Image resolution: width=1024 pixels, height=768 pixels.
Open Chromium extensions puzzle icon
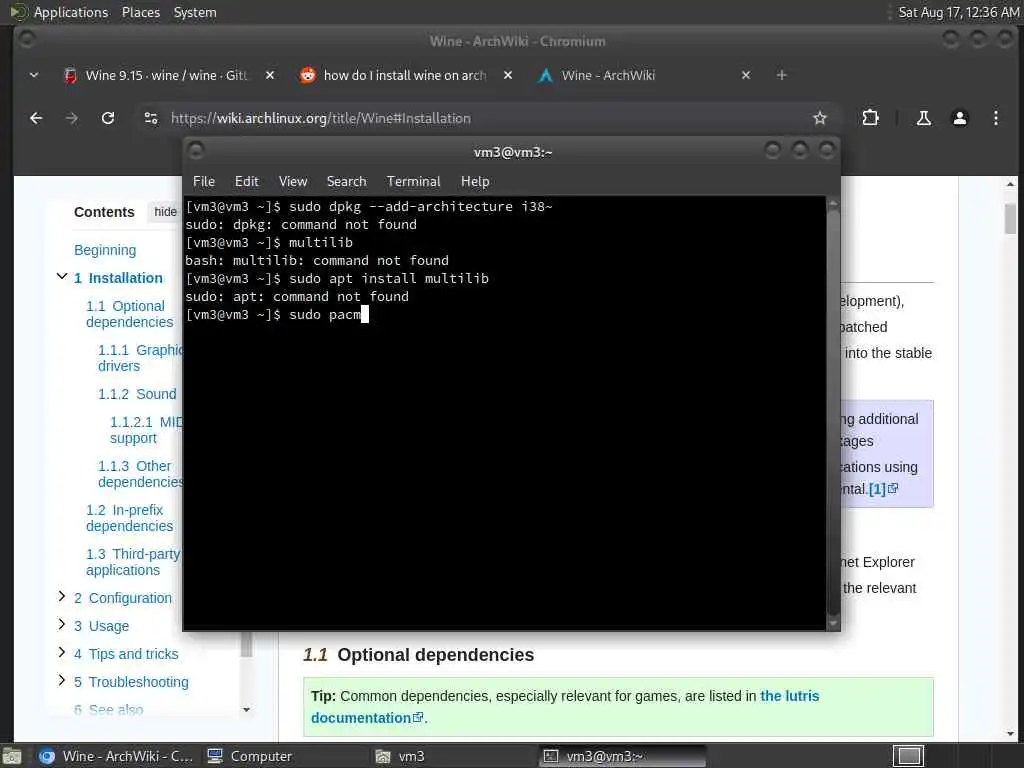(870, 118)
